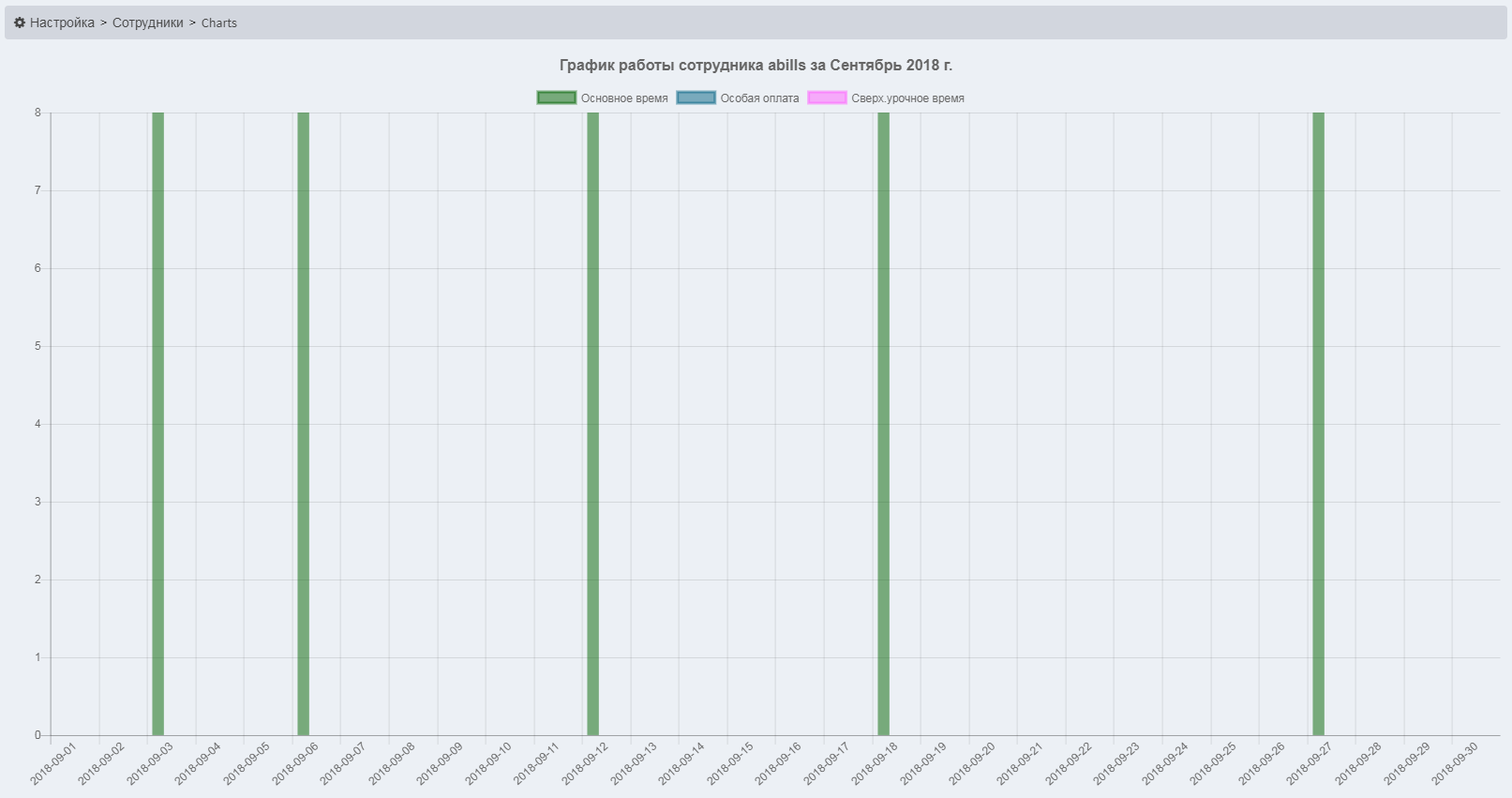Click the bar for 2018-09-27

click(x=1318, y=422)
